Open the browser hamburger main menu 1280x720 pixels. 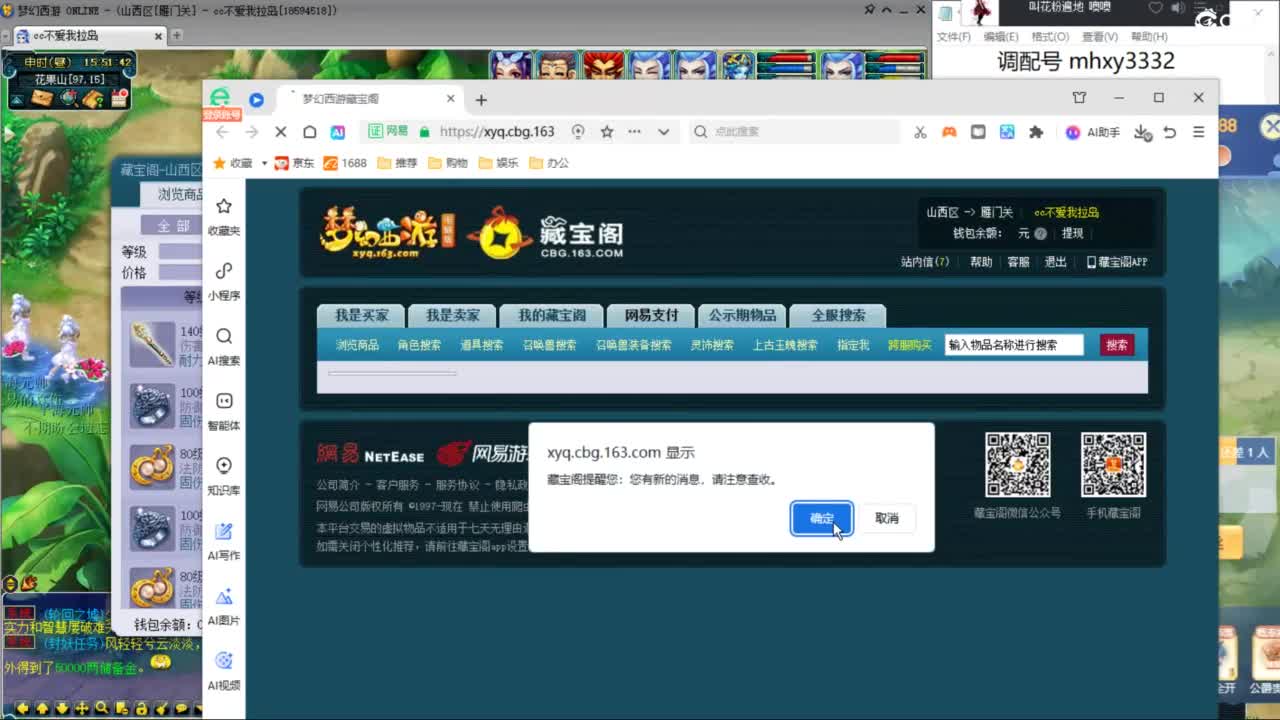[x=1198, y=132]
